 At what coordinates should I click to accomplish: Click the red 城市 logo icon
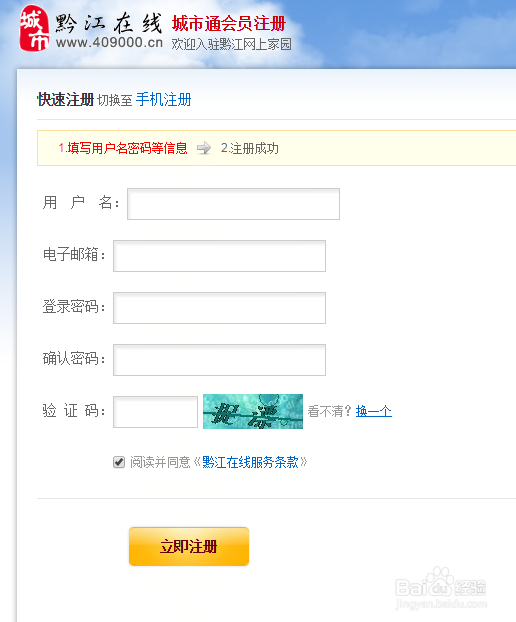(35, 29)
